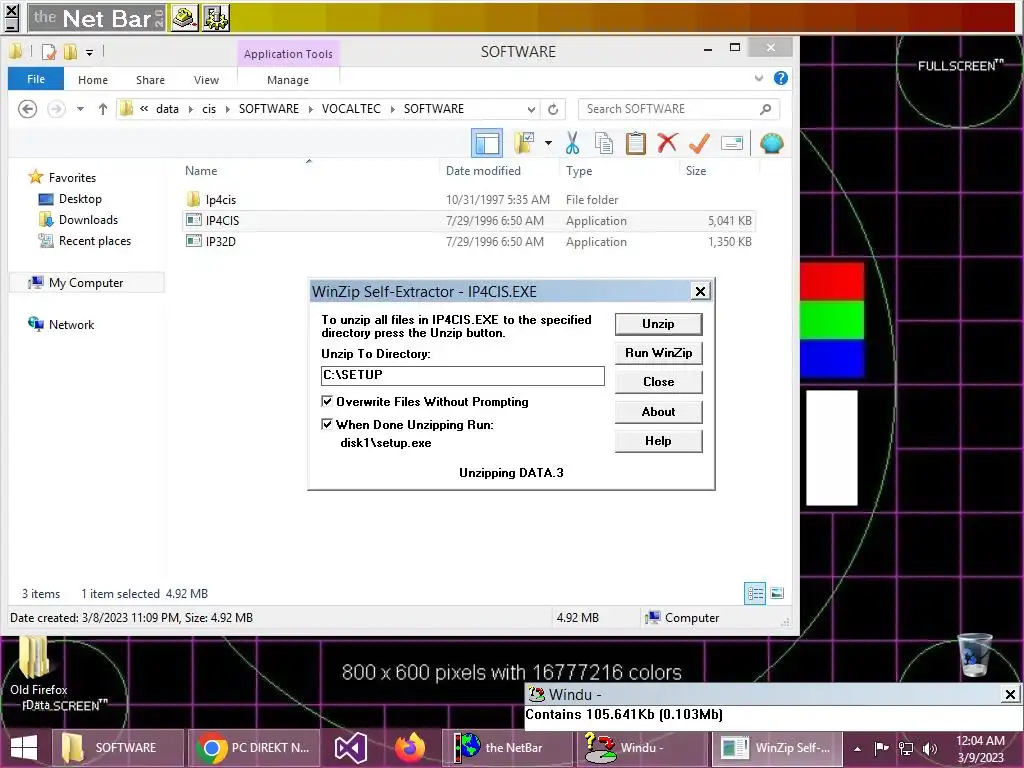Click the orange checkmark Properties icon
Viewport: 1024px width, 768px height.
tap(699, 142)
